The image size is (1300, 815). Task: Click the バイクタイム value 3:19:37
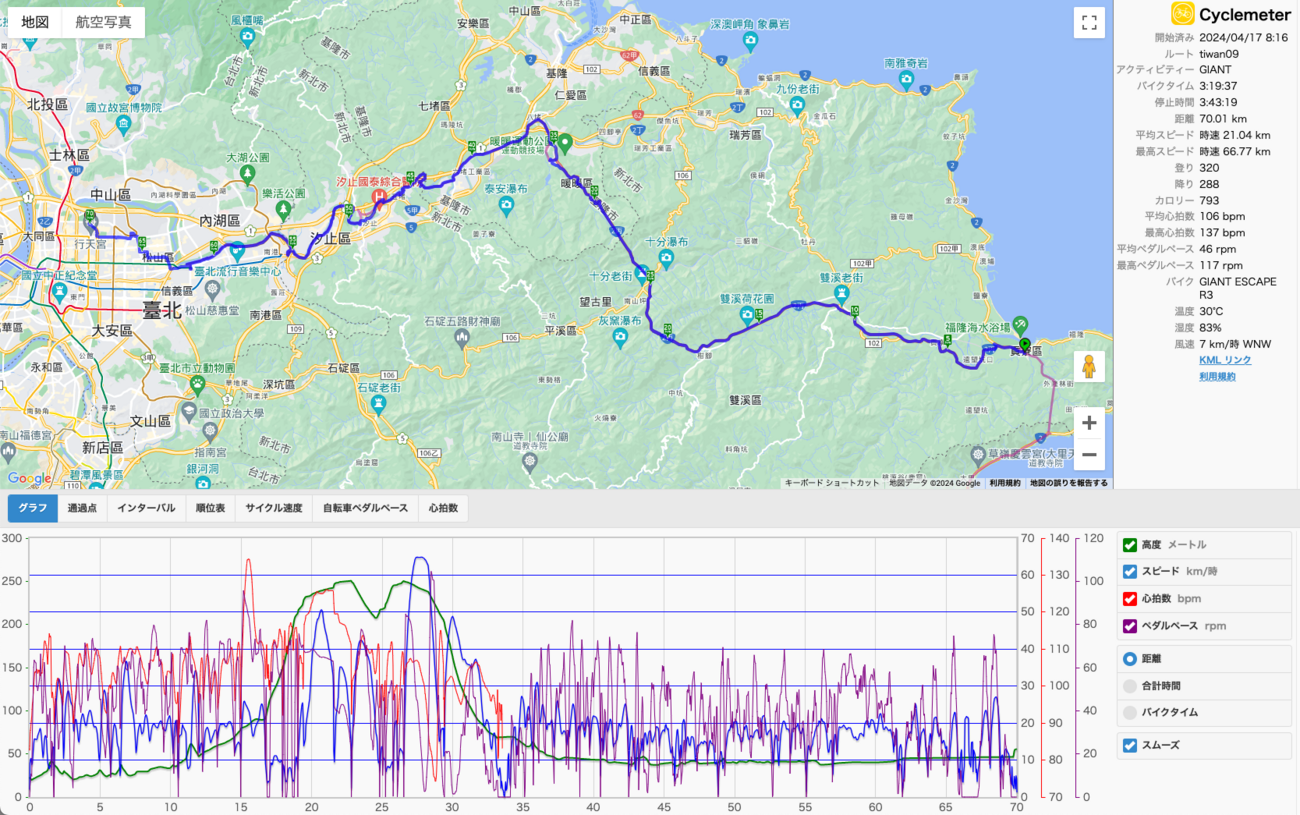(1218, 86)
